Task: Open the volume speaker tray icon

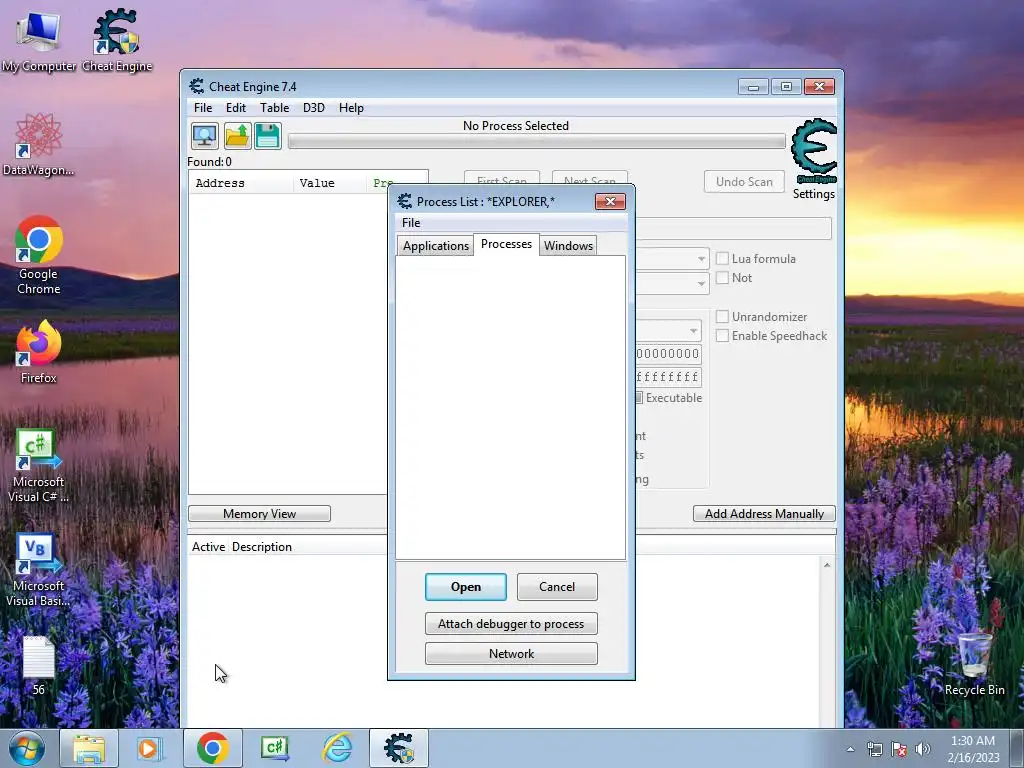Action: click(x=923, y=749)
